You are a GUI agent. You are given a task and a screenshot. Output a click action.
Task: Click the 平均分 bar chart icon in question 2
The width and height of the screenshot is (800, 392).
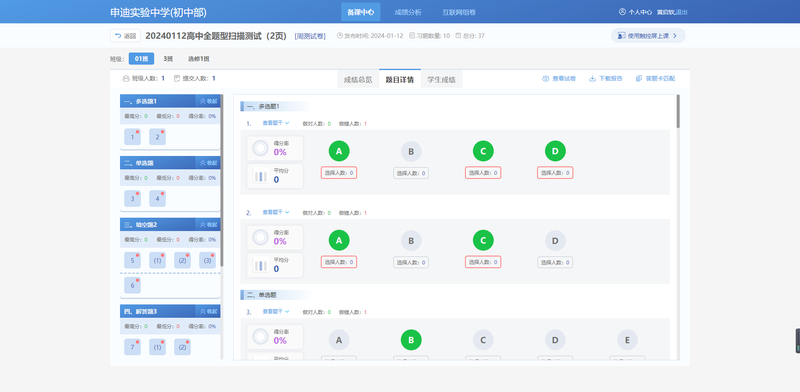[261, 265]
